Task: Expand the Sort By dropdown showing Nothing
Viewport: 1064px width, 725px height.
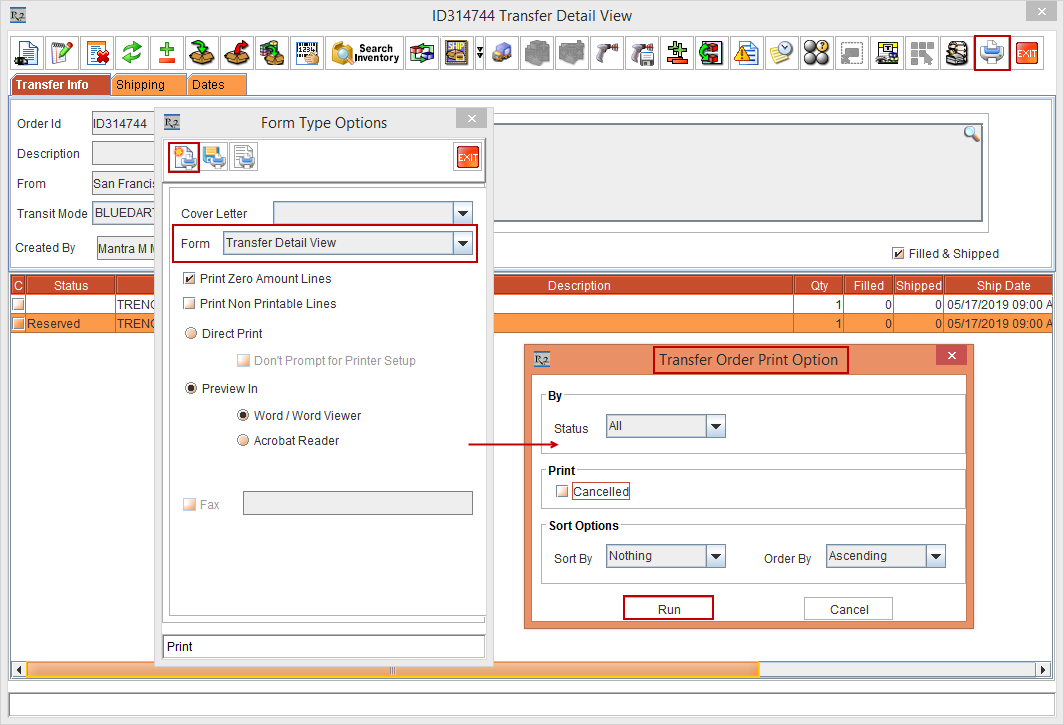Action: (x=715, y=556)
